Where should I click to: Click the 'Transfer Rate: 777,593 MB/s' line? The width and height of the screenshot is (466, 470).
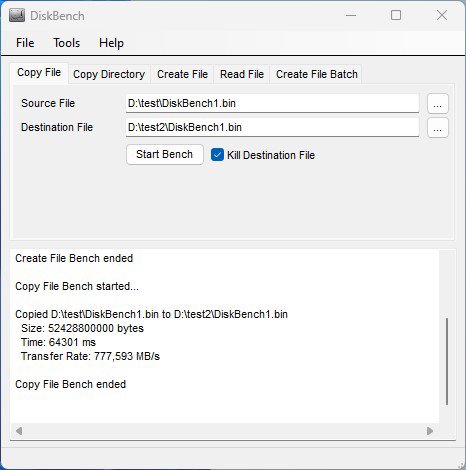click(x=90, y=356)
